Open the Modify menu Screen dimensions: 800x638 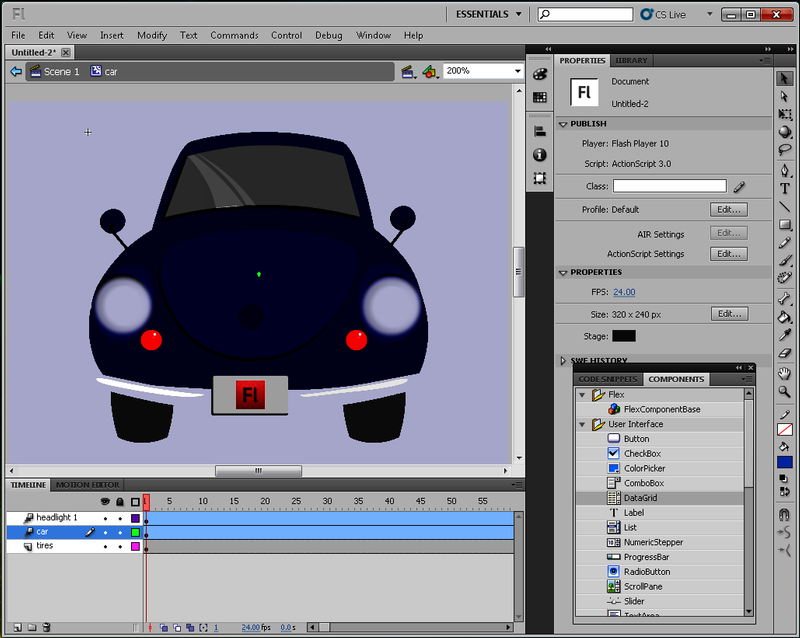click(152, 35)
